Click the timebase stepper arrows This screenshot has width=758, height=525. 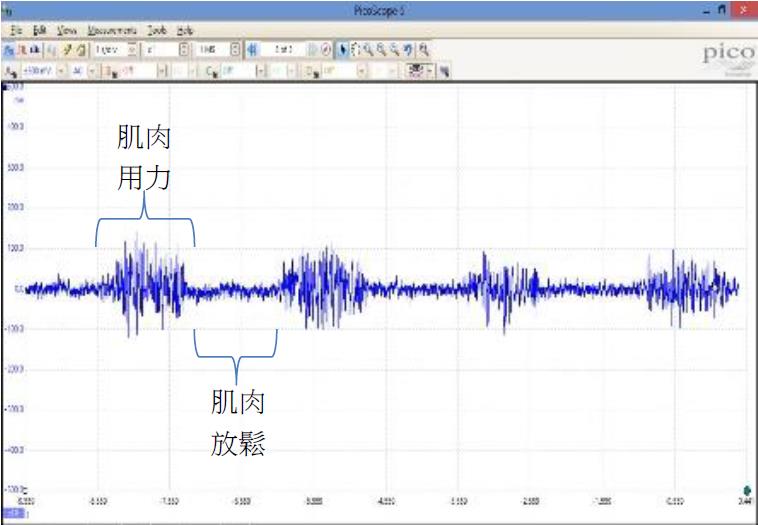point(132,50)
